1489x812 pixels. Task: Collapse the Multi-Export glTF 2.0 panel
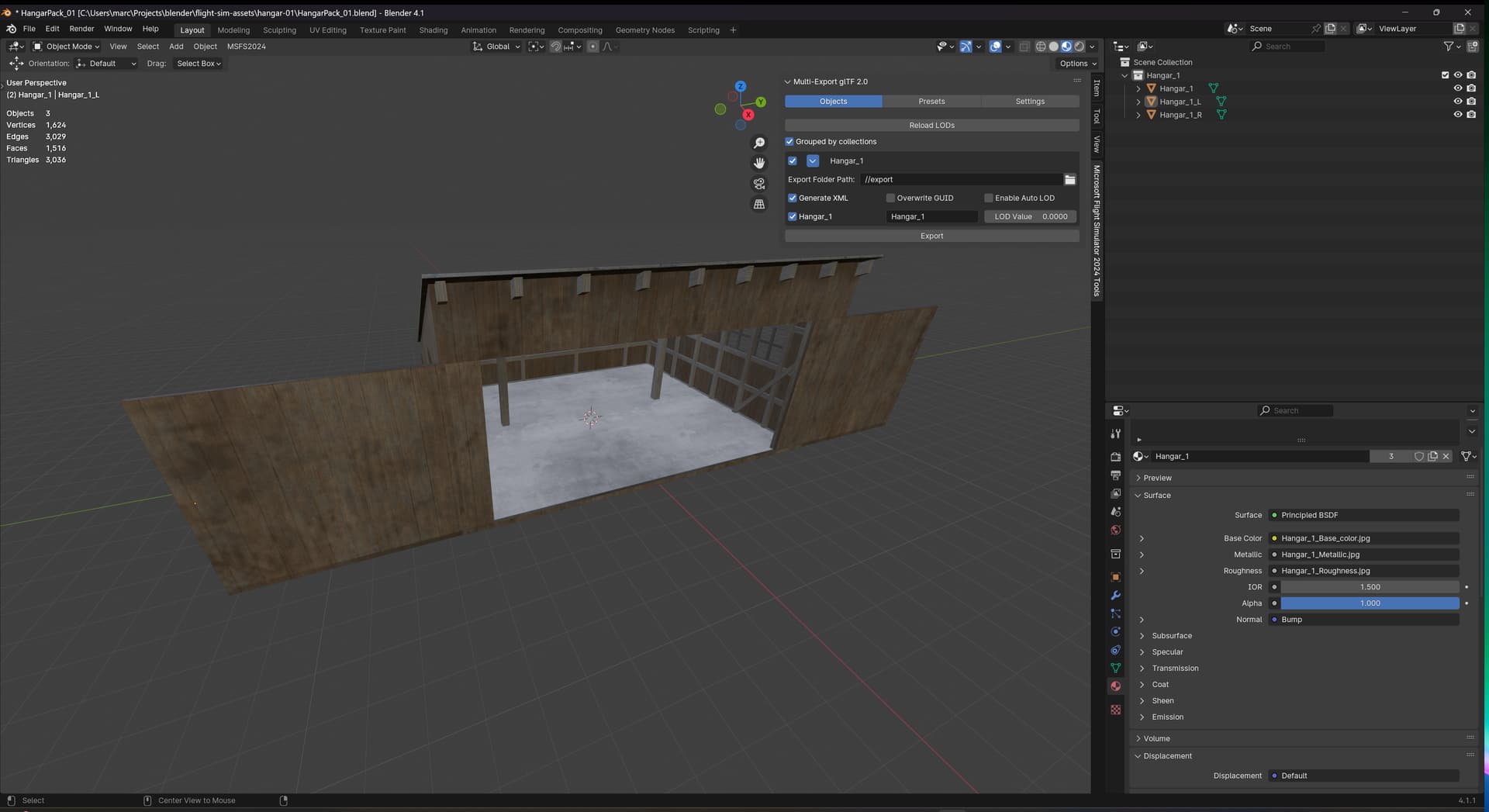(788, 81)
